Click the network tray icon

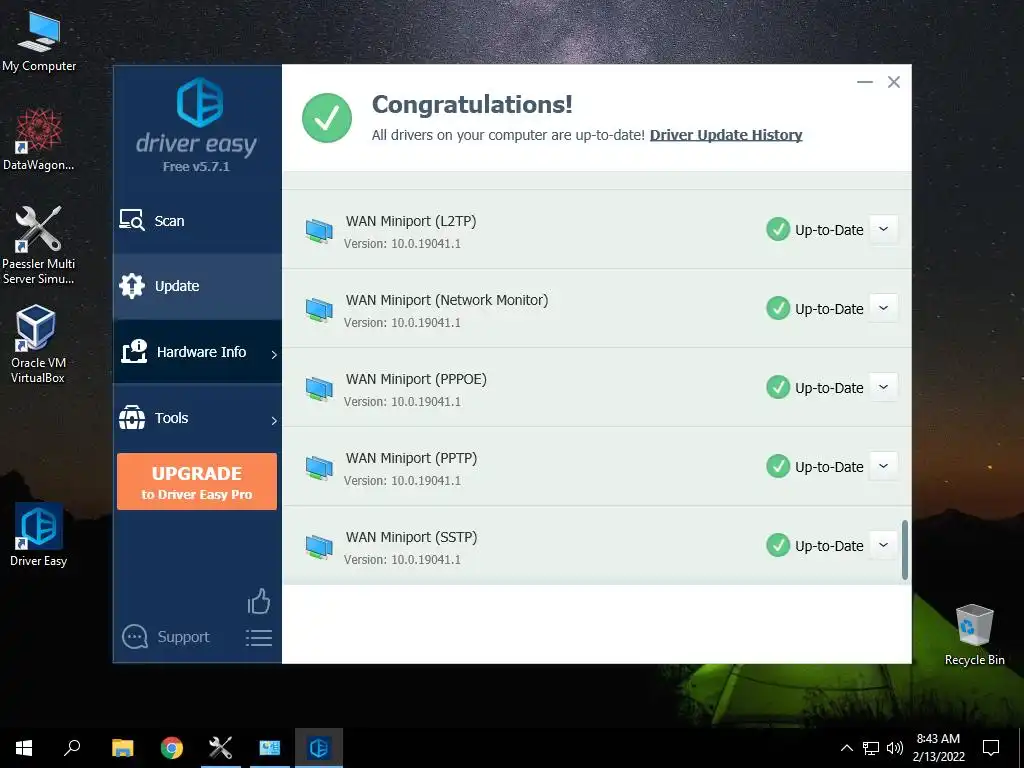point(871,748)
